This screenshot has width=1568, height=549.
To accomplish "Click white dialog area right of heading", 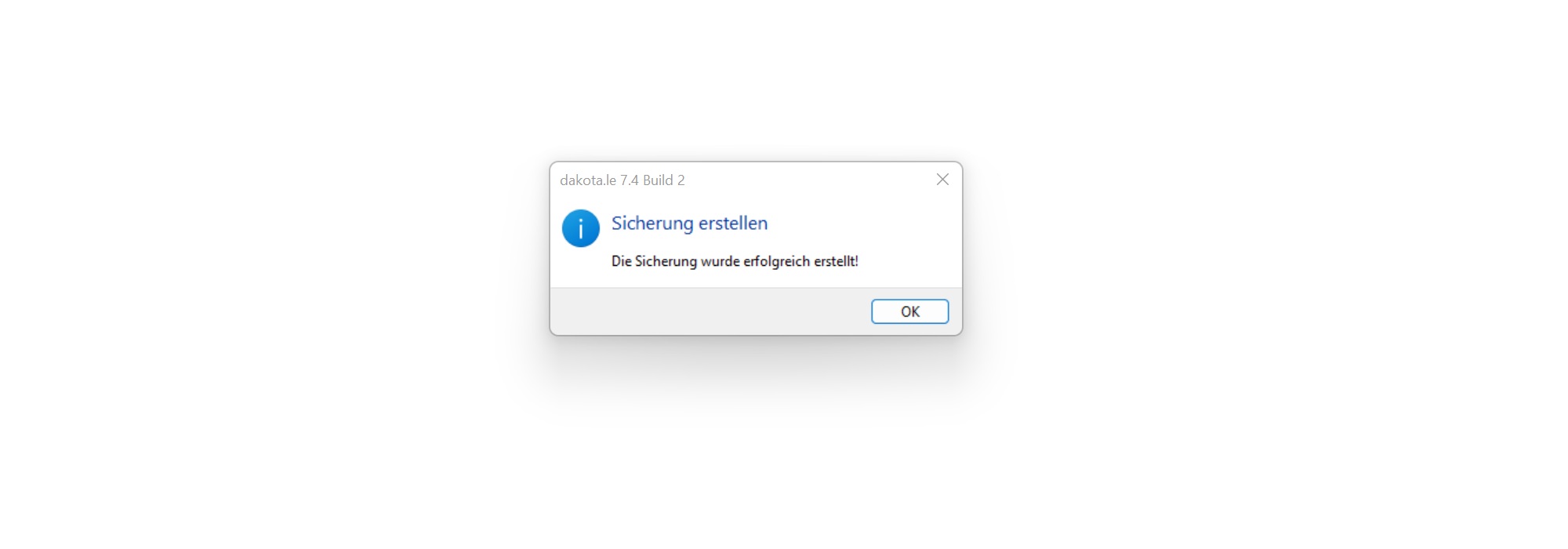I will tap(862, 224).
